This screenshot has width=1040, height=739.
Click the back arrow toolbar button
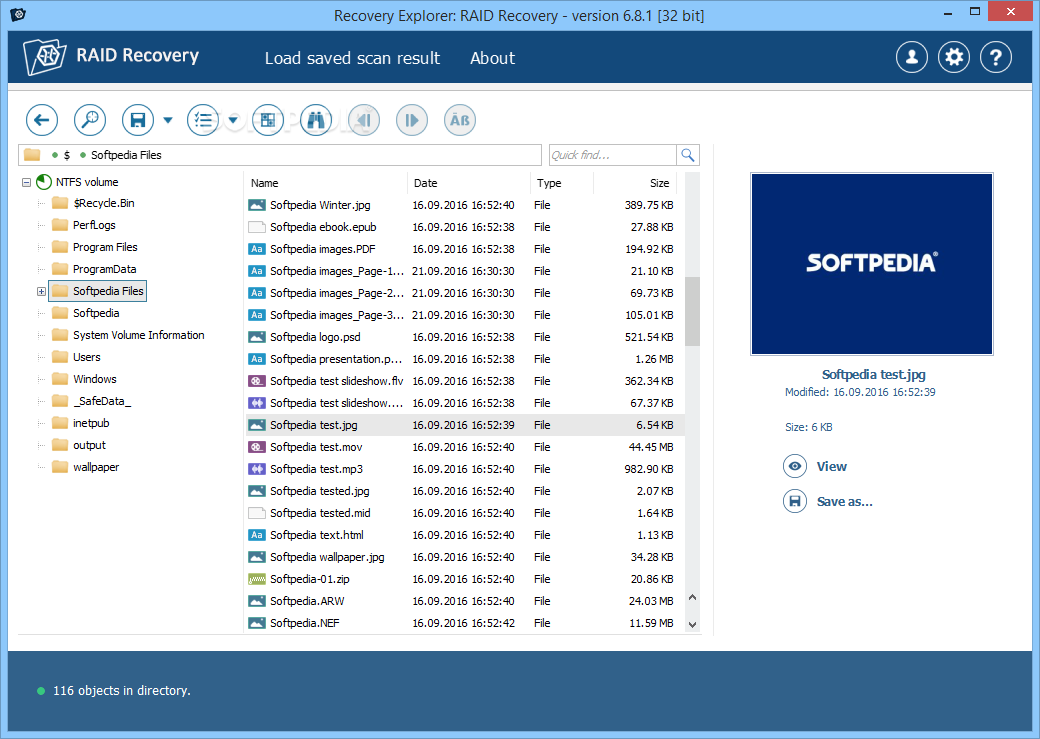click(x=42, y=120)
